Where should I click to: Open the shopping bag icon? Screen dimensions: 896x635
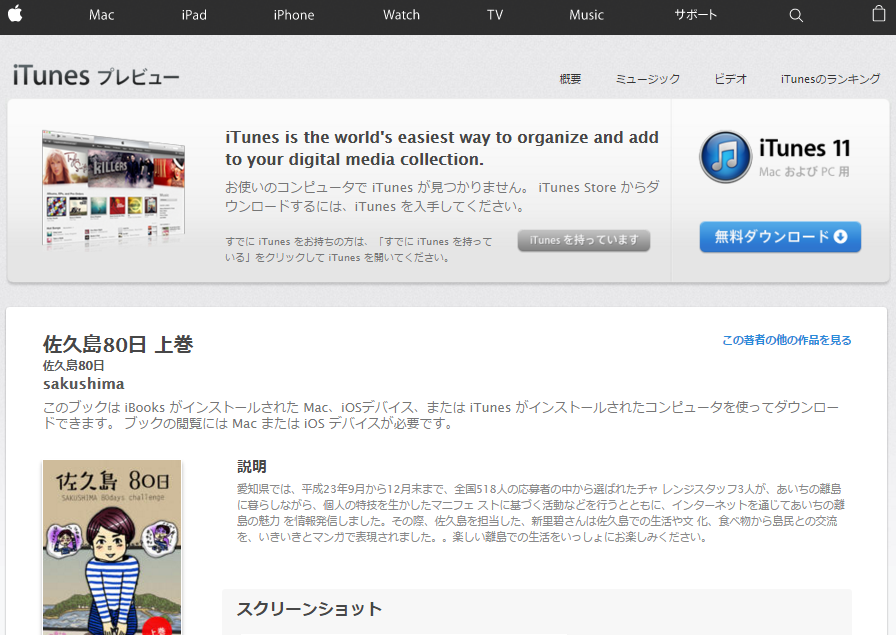pyautogui.click(x=879, y=14)
